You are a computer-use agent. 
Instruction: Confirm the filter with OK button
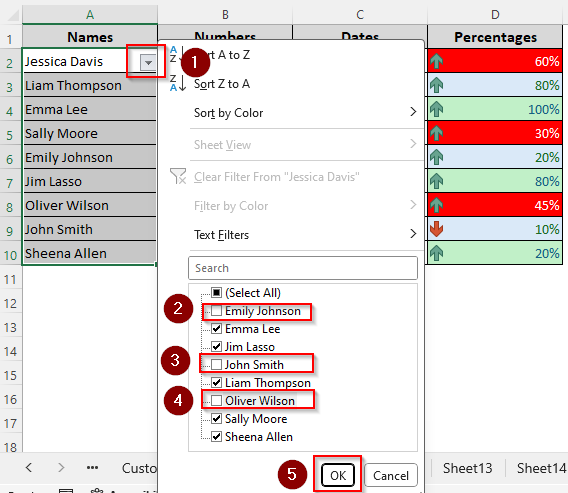click(x=338, y=475)
